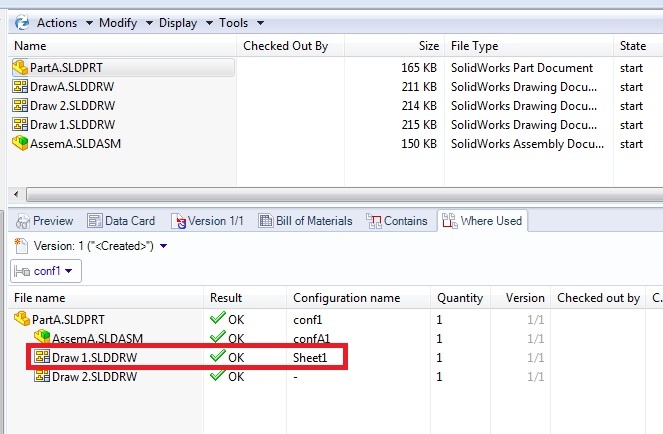Click the green OK checkmark for PartA.SLDPRT

pos(218,318)
